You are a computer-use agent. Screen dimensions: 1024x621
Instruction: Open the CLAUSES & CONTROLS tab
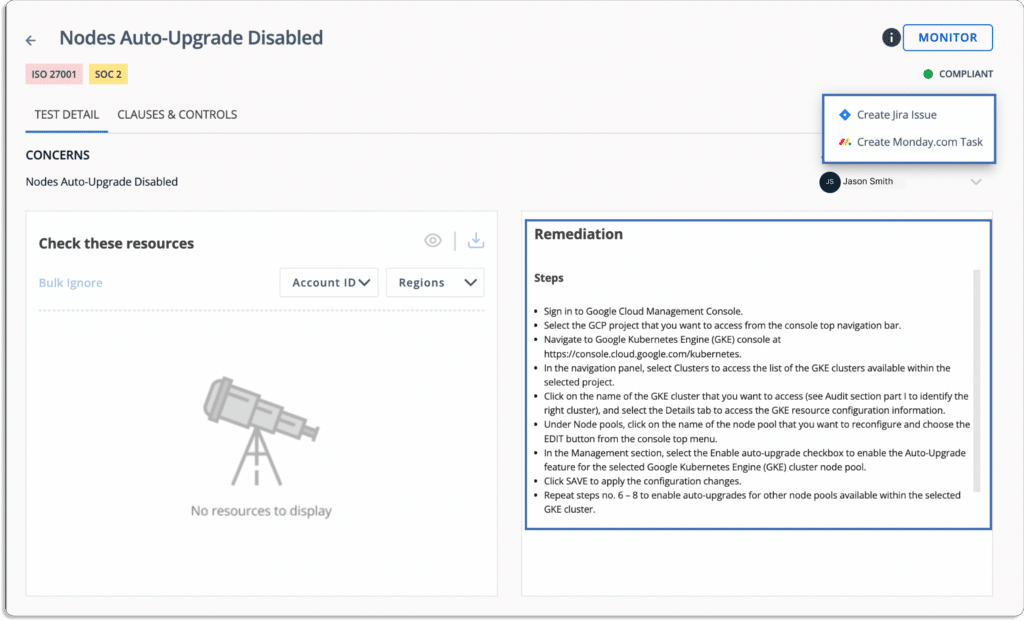pyautogui.click(x=177, y=115)
